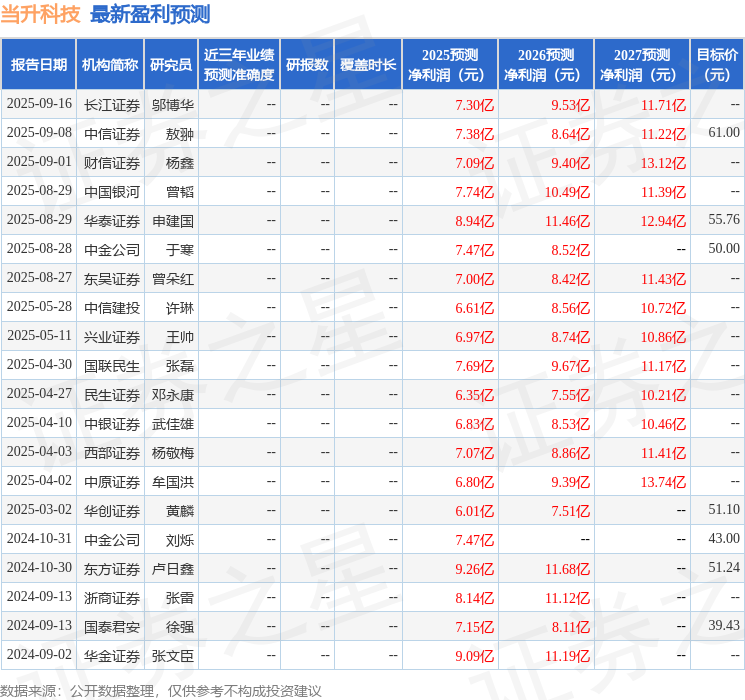This screenshot has height=700, width=745.
Task: Select the 中信证券 institution cell
Action: coord(112,134)
